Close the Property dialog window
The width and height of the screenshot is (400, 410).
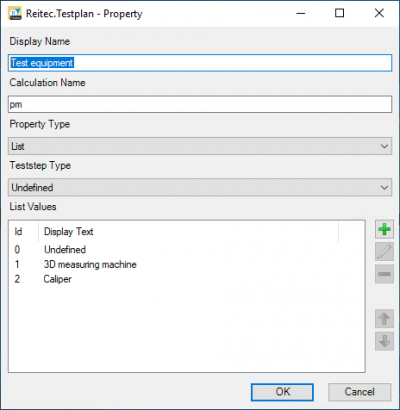tap(379, 13)
